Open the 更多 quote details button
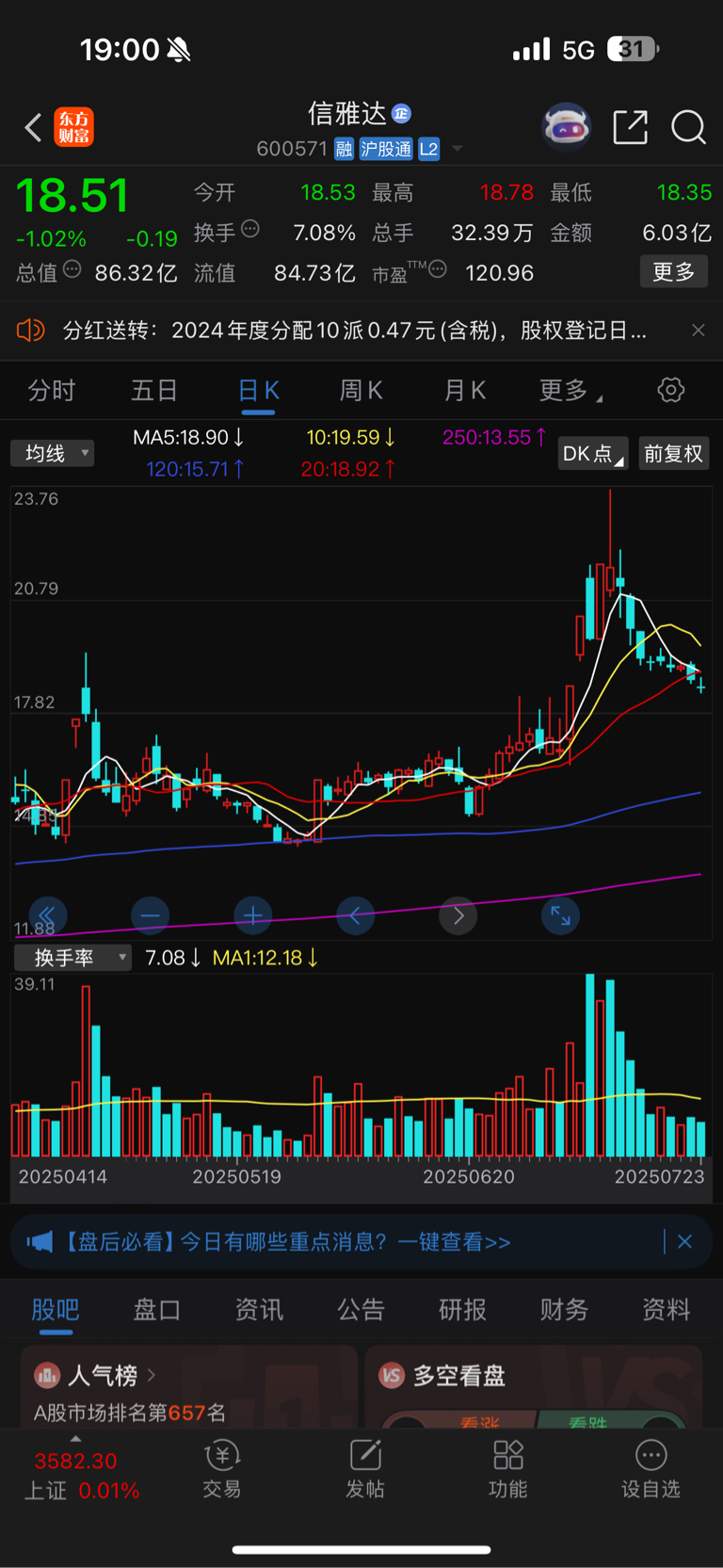This screenshot has width=723, height=1568. click(674, 272)
